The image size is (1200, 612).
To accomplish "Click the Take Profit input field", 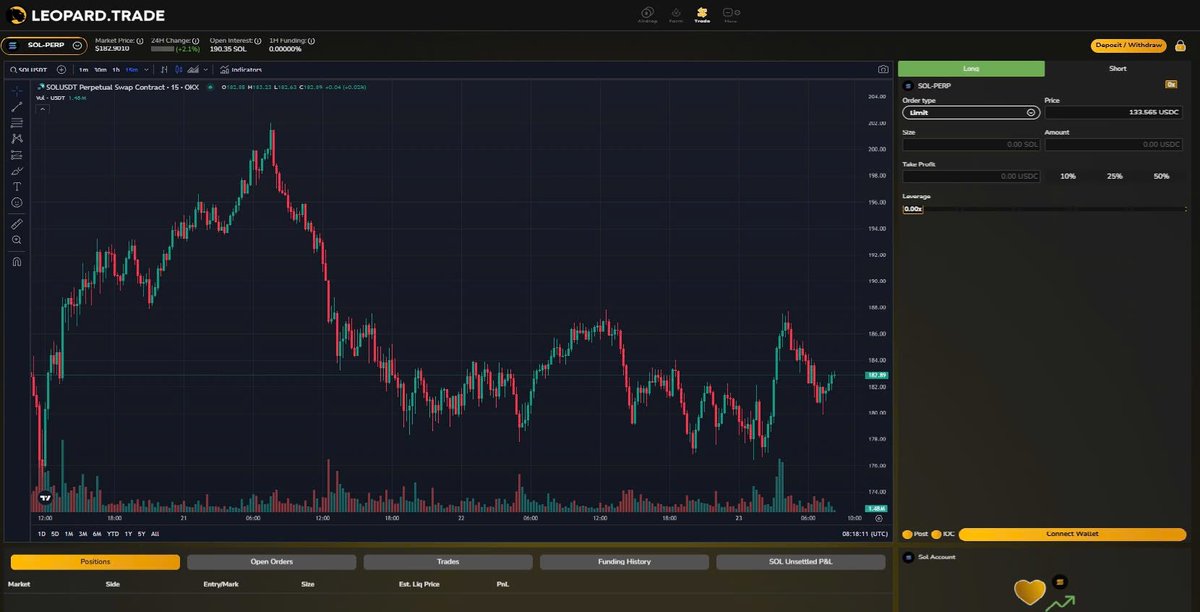I will (970, 176).
